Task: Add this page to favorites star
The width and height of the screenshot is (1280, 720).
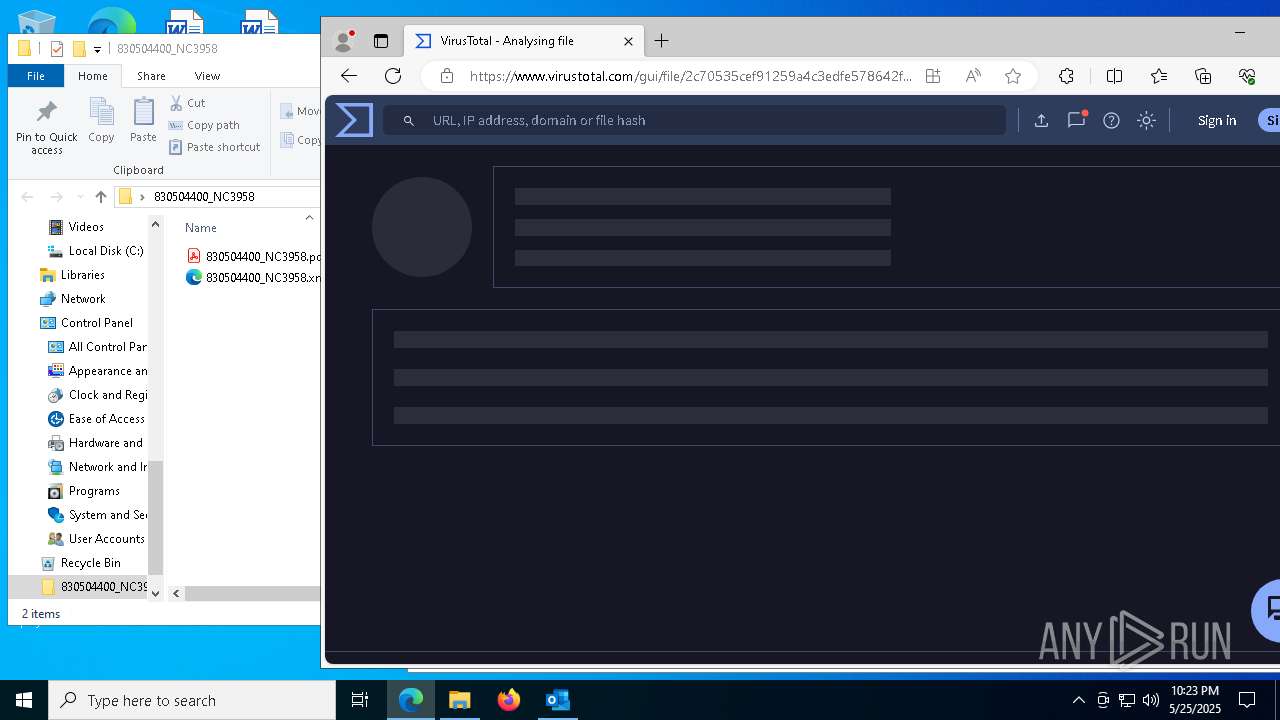Action: (x=1013, y=76)
